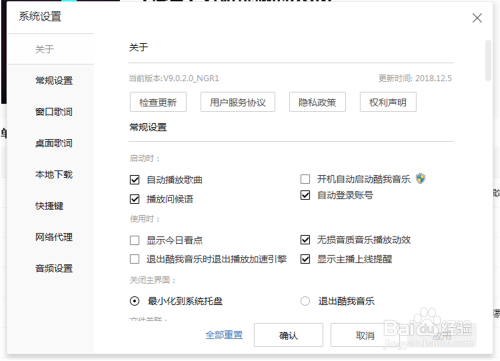Open 快捷键 settings section
Screen dimensions: 500x361
click(49, 206)
